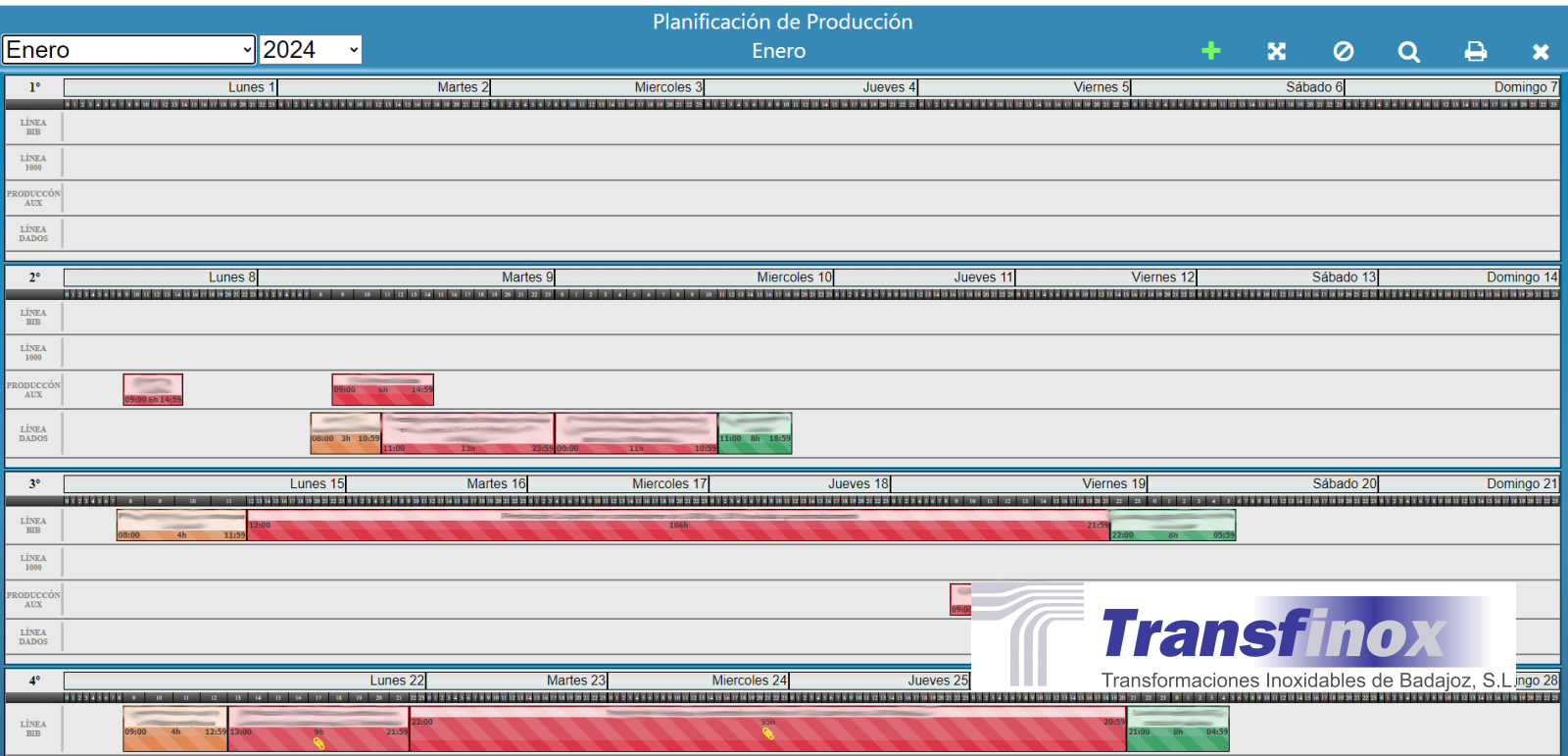Image resolution: width=1568 pixels, height=756 pixels.
Task: Select the Miercoles 10 day header
Action: (x=794, y=277)
